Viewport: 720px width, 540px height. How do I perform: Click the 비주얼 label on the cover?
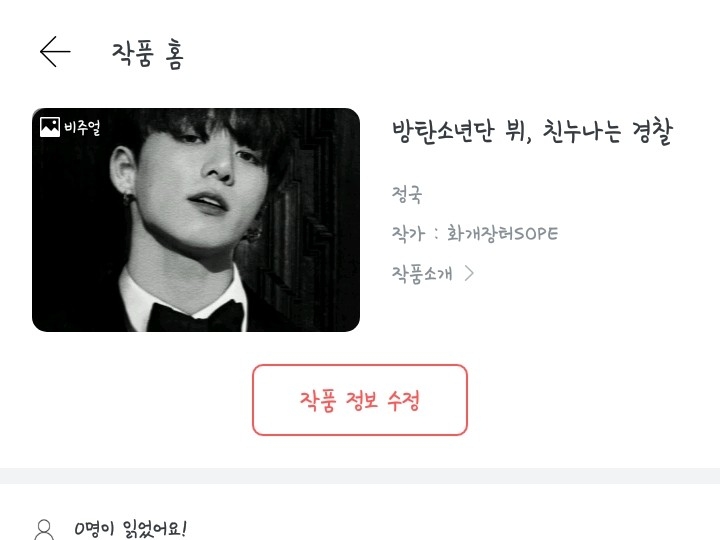(82, 127)
